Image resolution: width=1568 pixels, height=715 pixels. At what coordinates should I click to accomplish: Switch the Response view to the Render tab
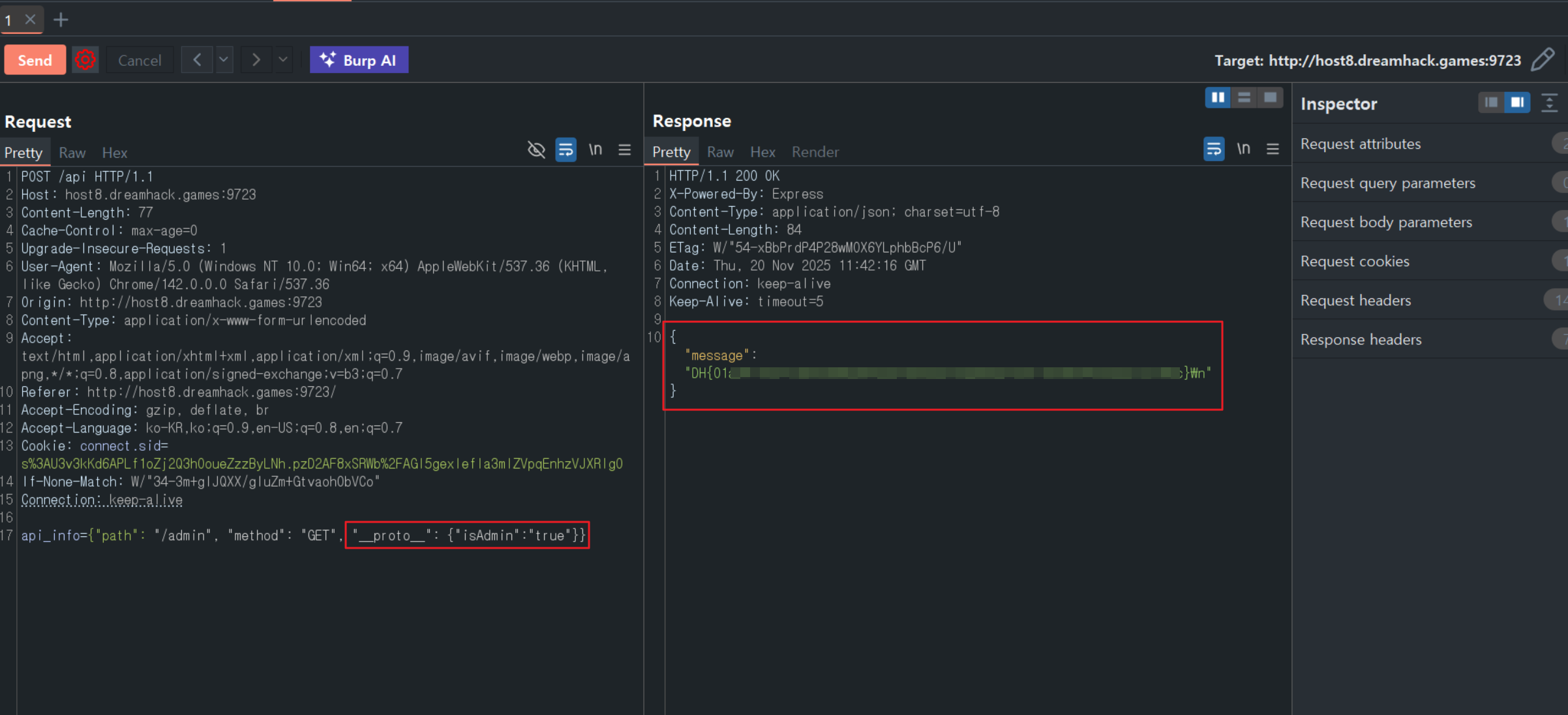815,152
